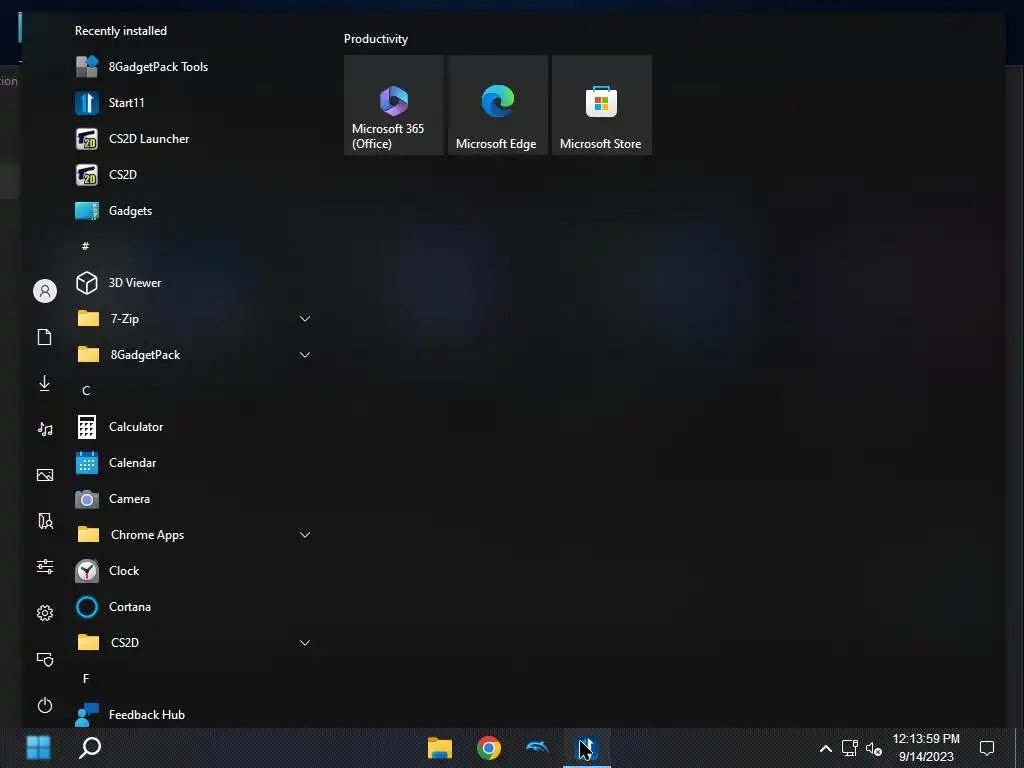Open the Clock app
The height and width of the screenshot is (768, 1024).
click(x=193, y=571)
